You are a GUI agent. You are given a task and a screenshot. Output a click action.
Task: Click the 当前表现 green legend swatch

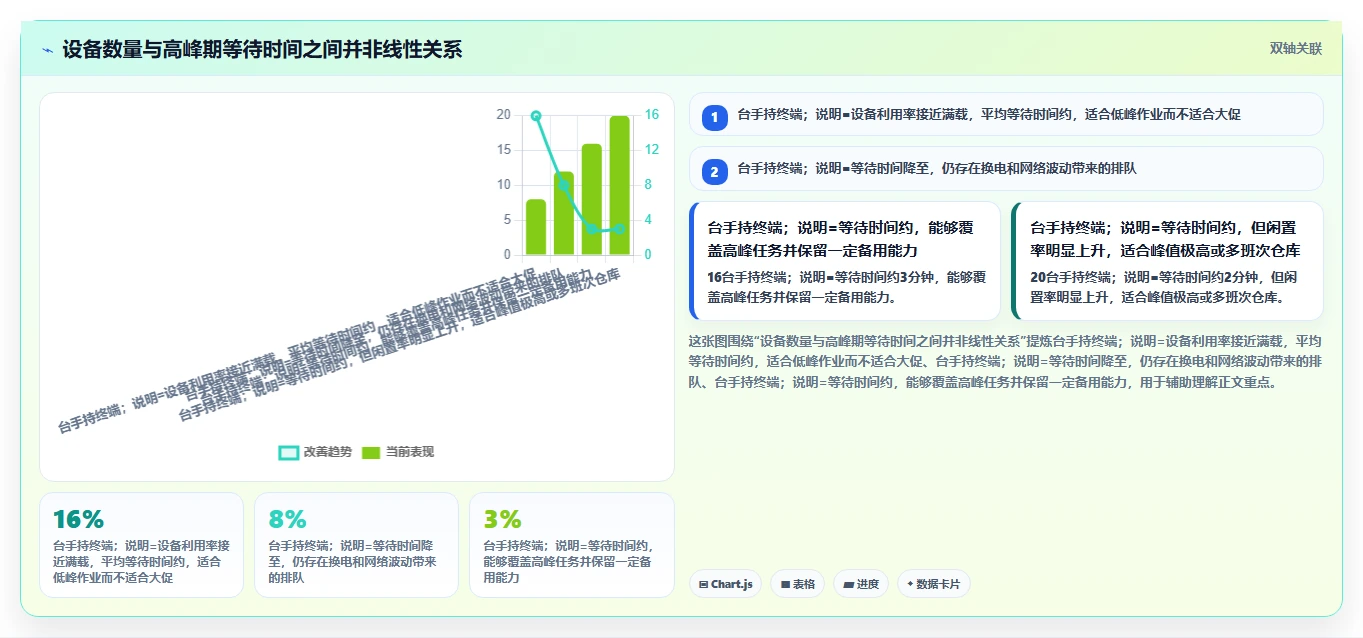tap(371, 453)
